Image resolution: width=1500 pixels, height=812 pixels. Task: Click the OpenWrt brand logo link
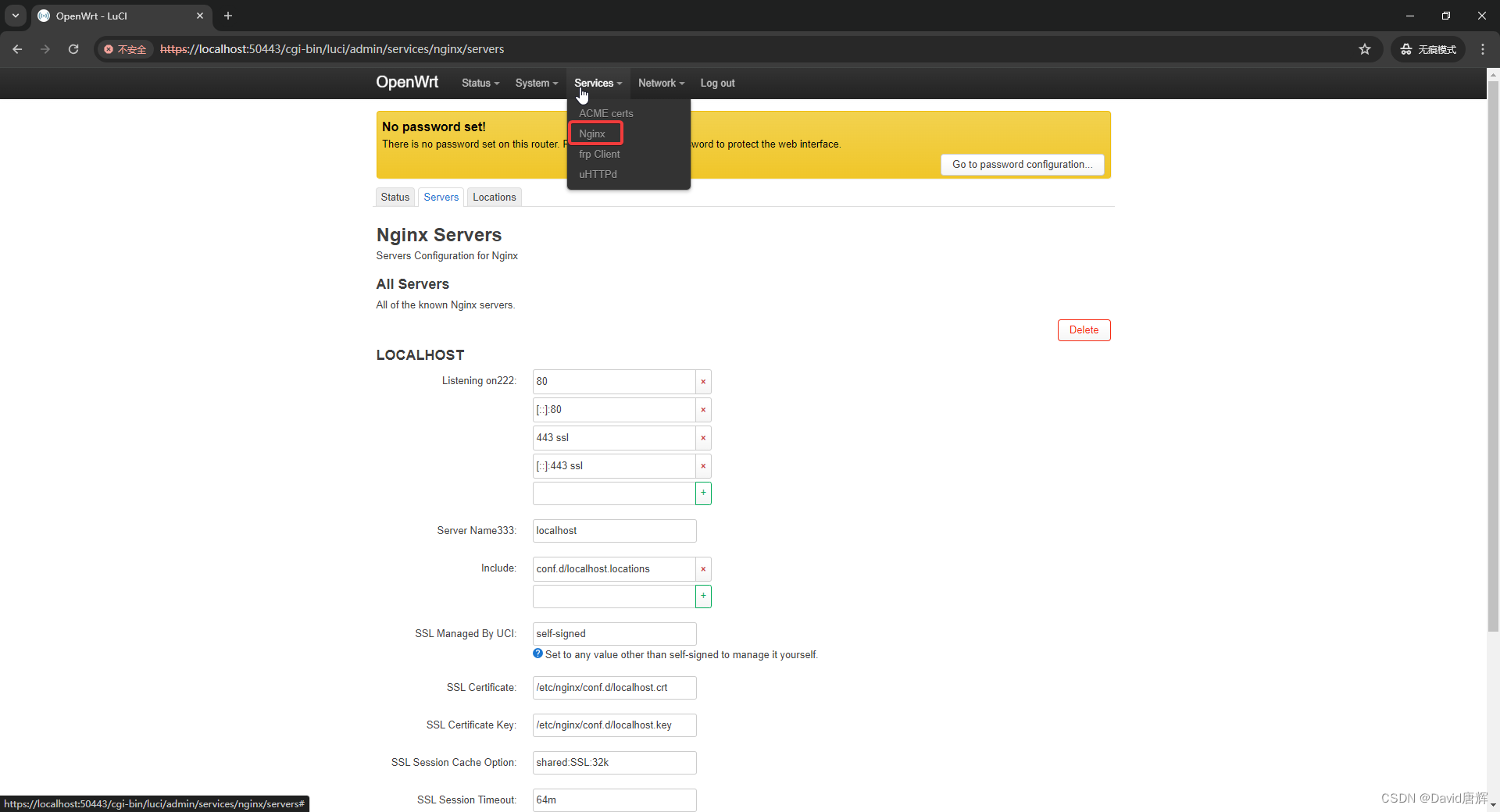[x=407, y=82]
